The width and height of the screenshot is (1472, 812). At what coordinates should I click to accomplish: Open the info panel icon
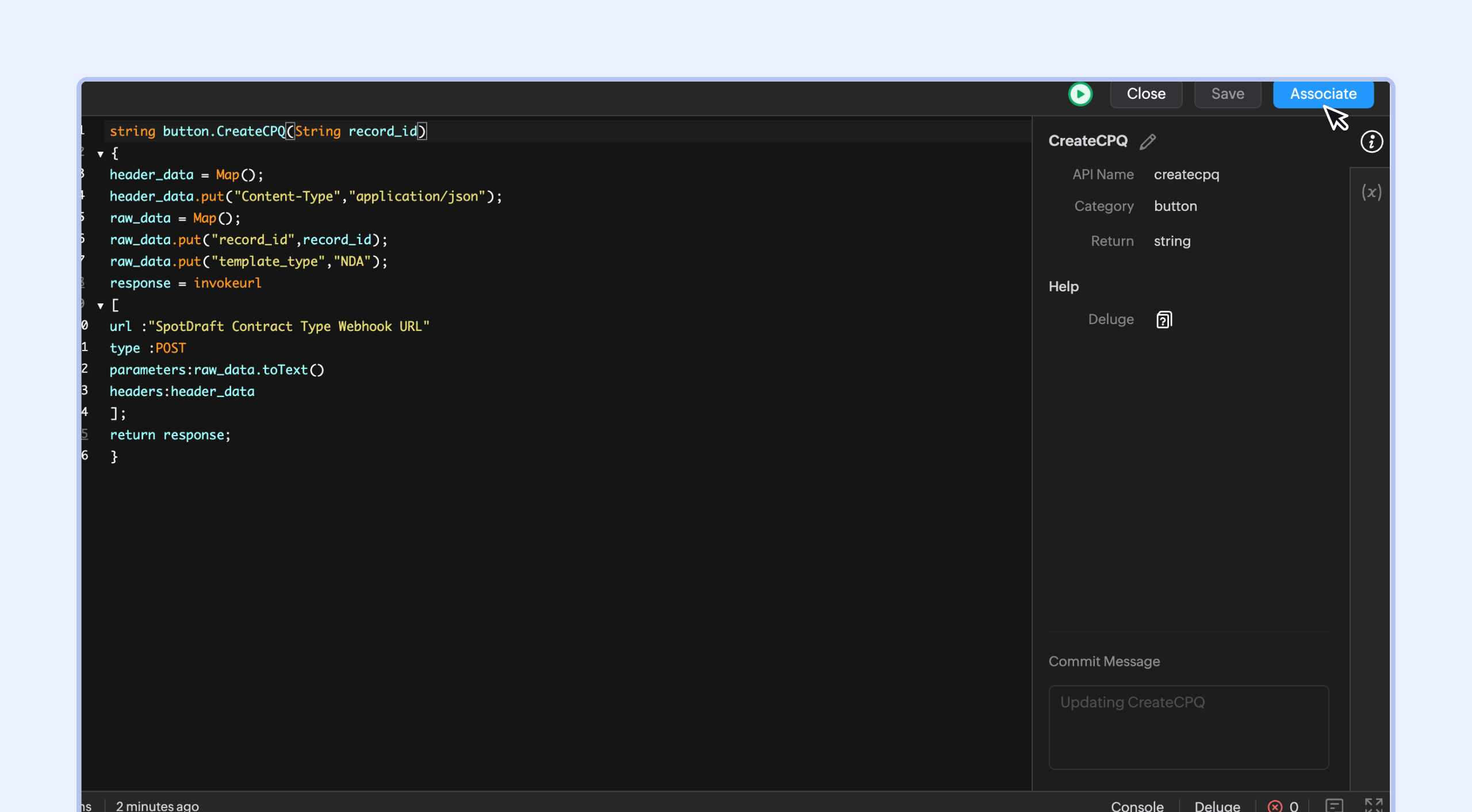pyautogui.click(x=1371, y=141)
